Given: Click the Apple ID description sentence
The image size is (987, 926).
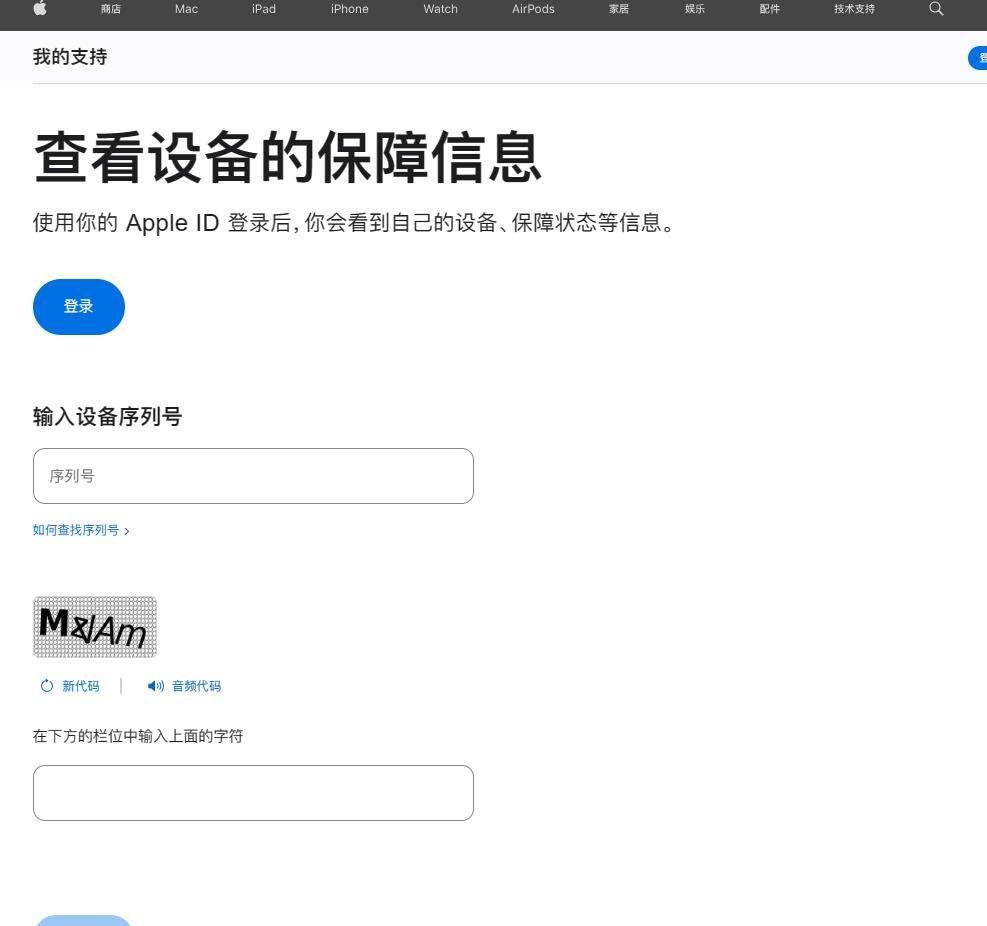Looking at the screenshot, I should (x=354, y=223).
